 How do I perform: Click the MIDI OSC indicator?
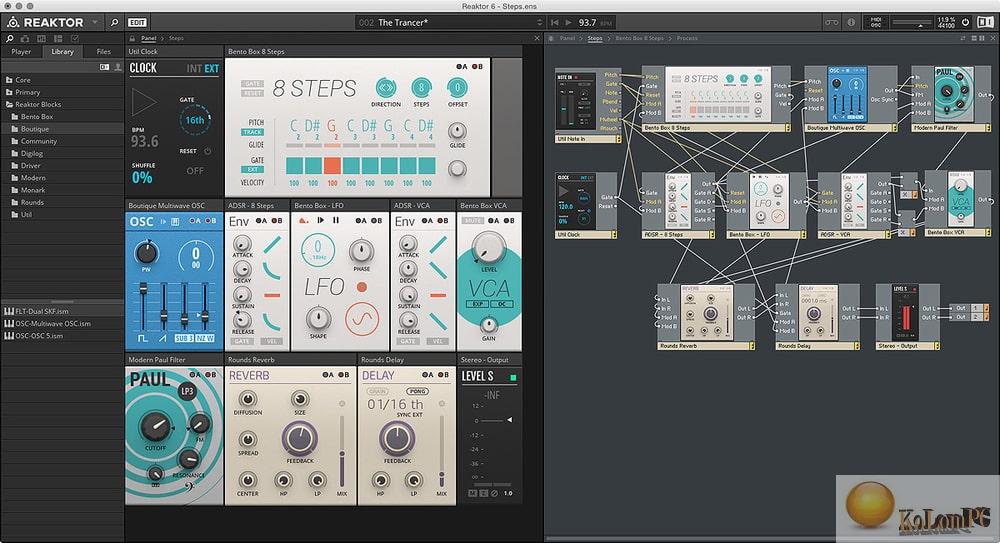tap(876, 22)
